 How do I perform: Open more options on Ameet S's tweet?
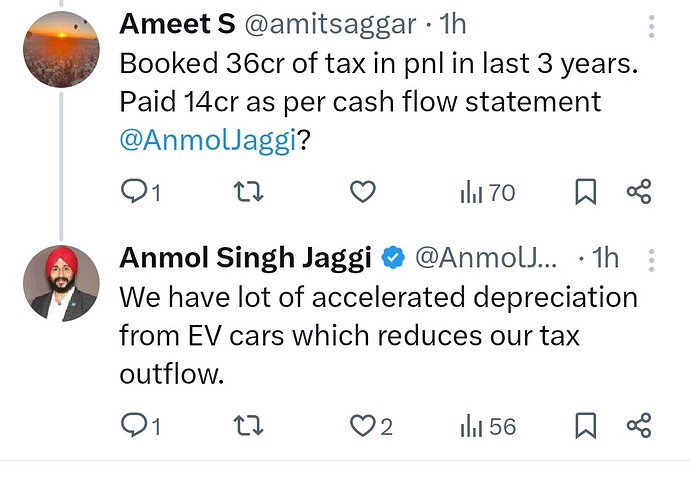click(x=651, y=28)
